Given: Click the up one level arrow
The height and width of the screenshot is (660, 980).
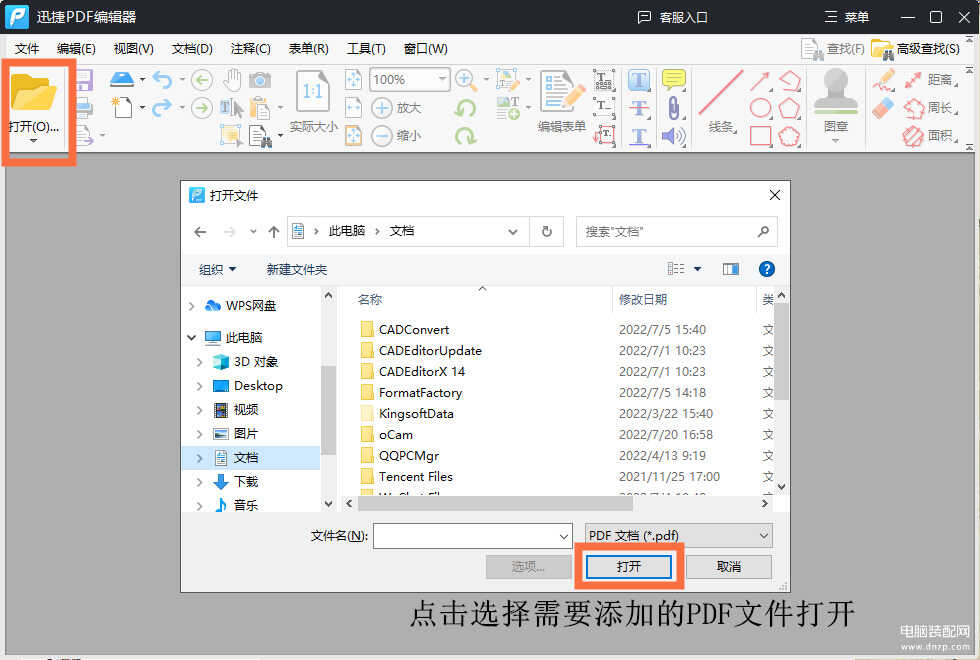Looking at the screenshot, I should [x=274, y=232].
